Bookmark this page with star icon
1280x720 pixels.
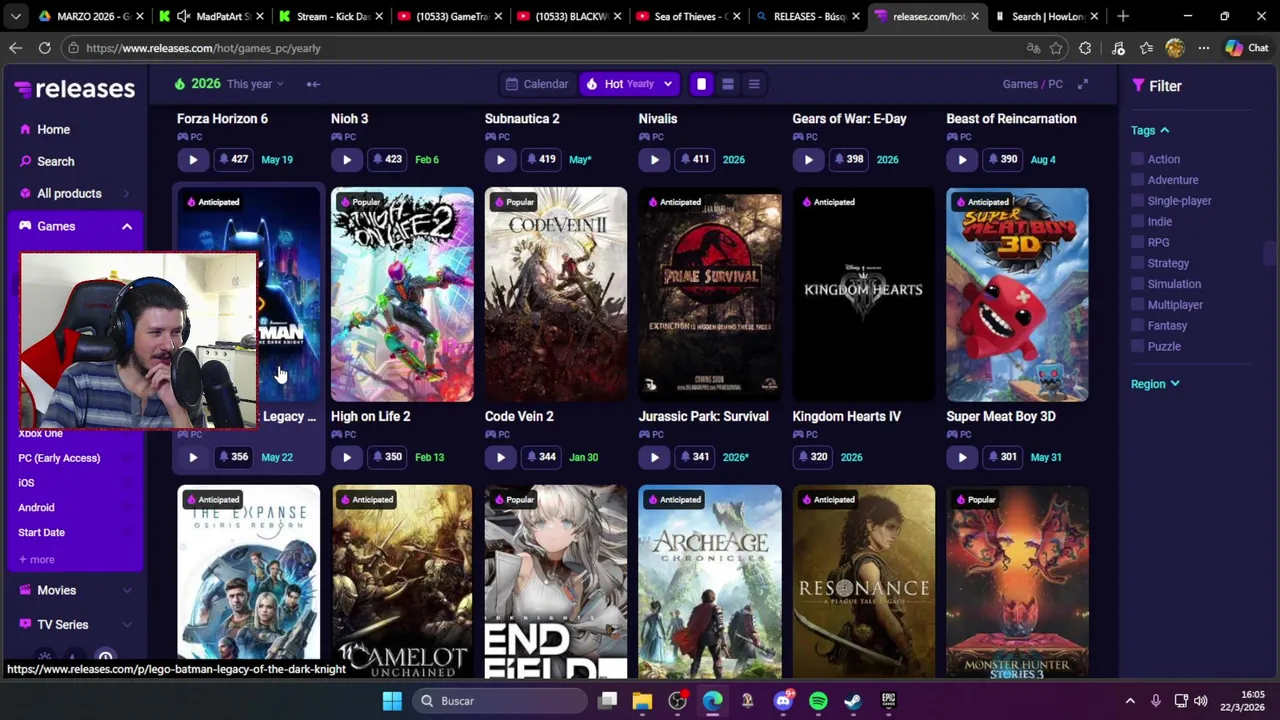click(x=1056, y=48)
